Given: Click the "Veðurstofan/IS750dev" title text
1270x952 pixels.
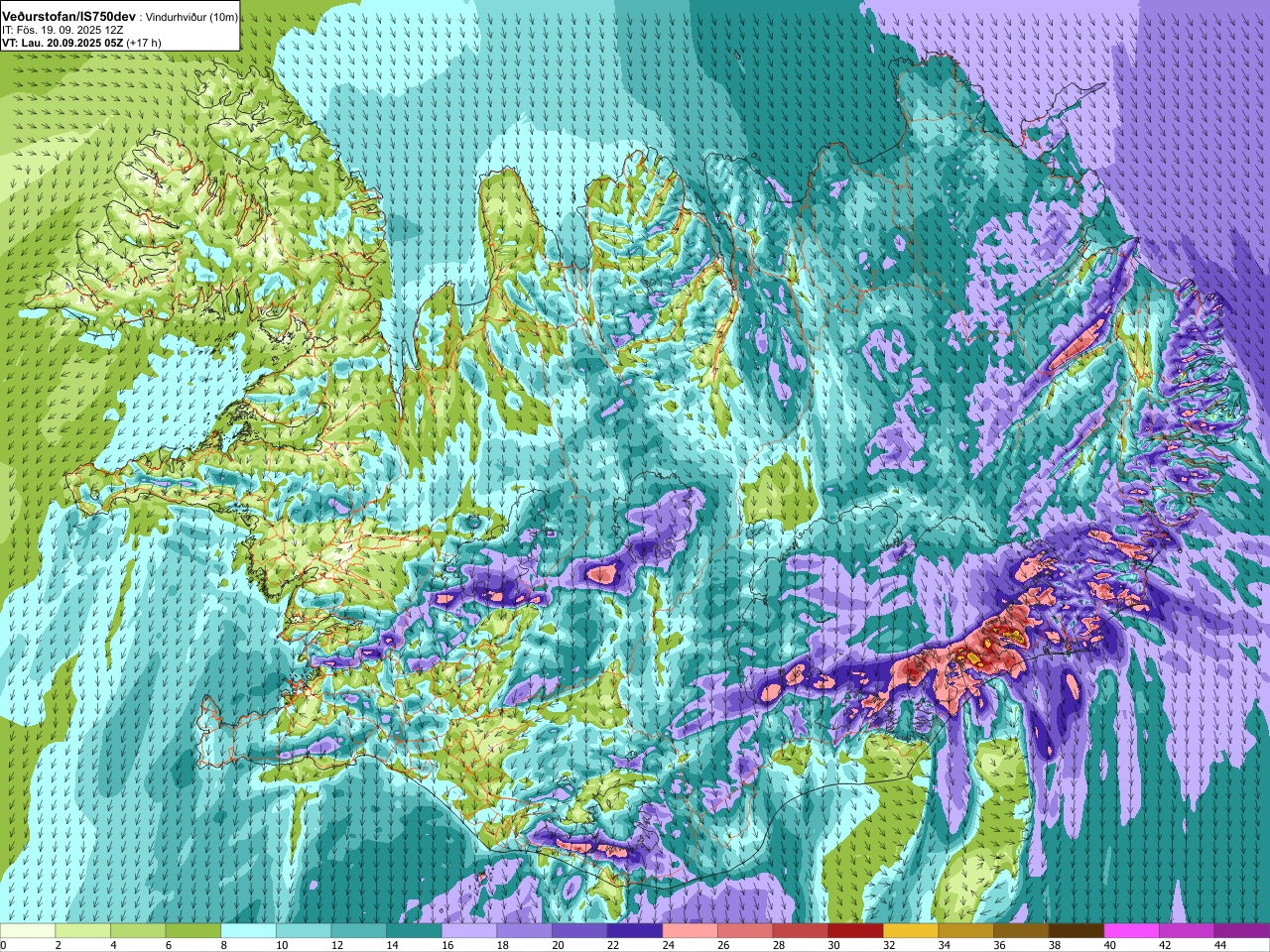Looking at the screenshot, I should [x=69, y=17].
